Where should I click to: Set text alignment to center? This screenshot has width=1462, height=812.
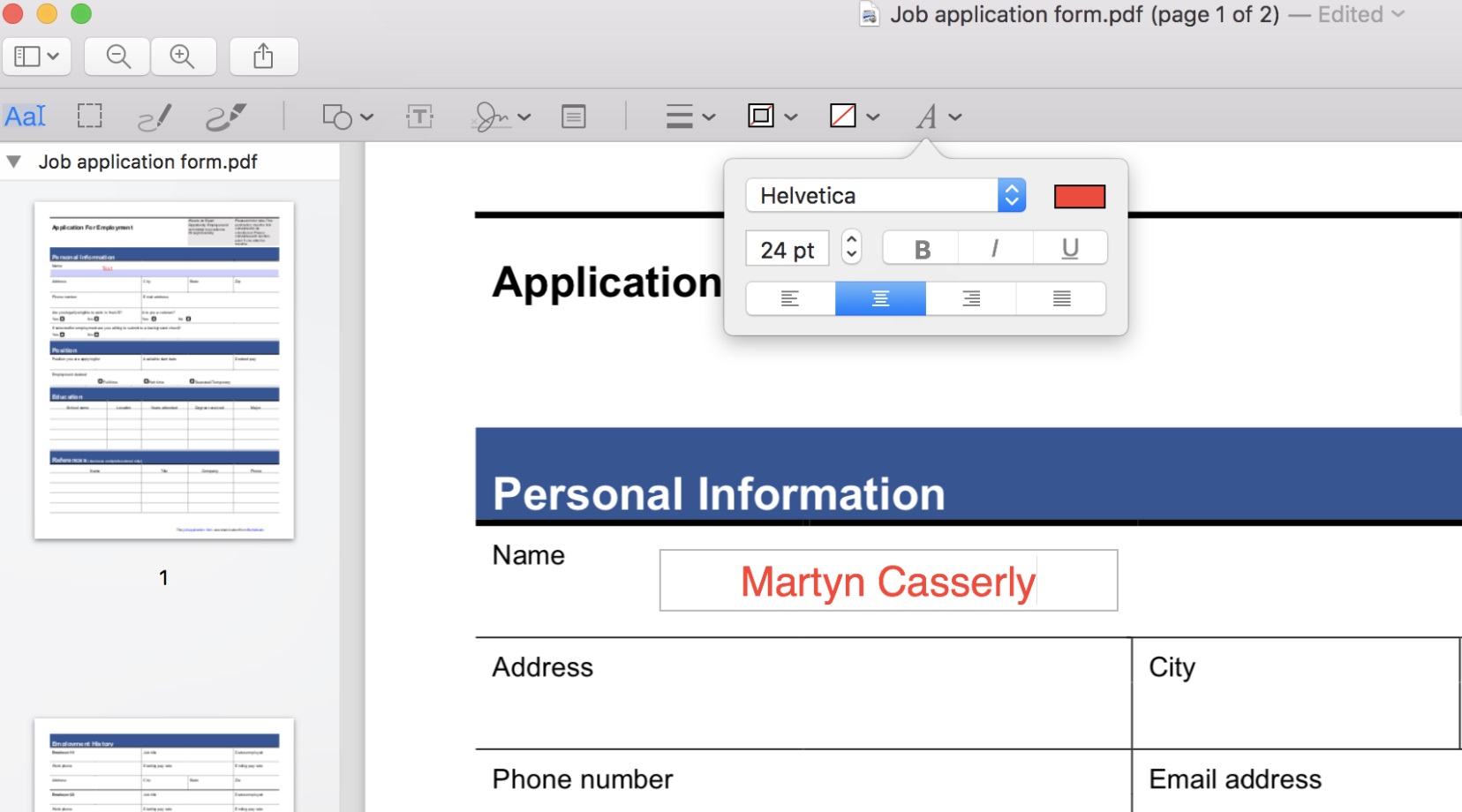click(x=880, y=298)
